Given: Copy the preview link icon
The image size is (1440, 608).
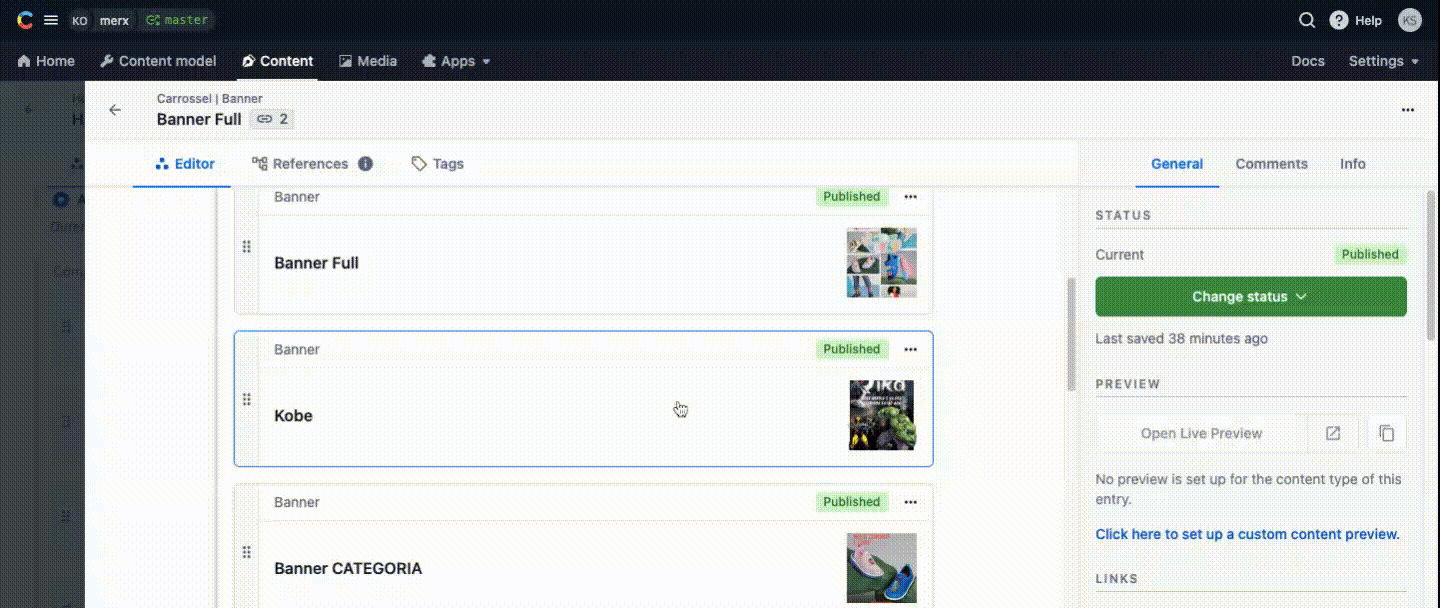Looking at the screenshot, I should [1386, 433].
